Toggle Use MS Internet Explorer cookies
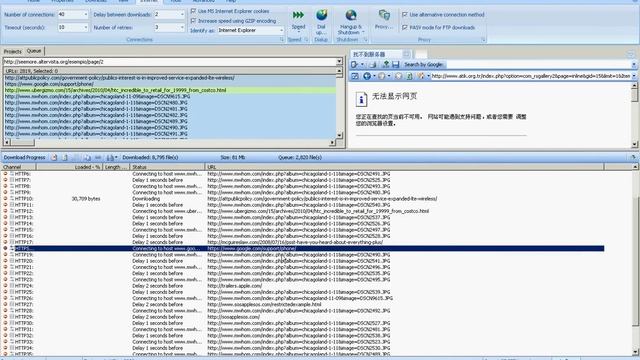Screen dimensions: 640x360 point(193,11)
